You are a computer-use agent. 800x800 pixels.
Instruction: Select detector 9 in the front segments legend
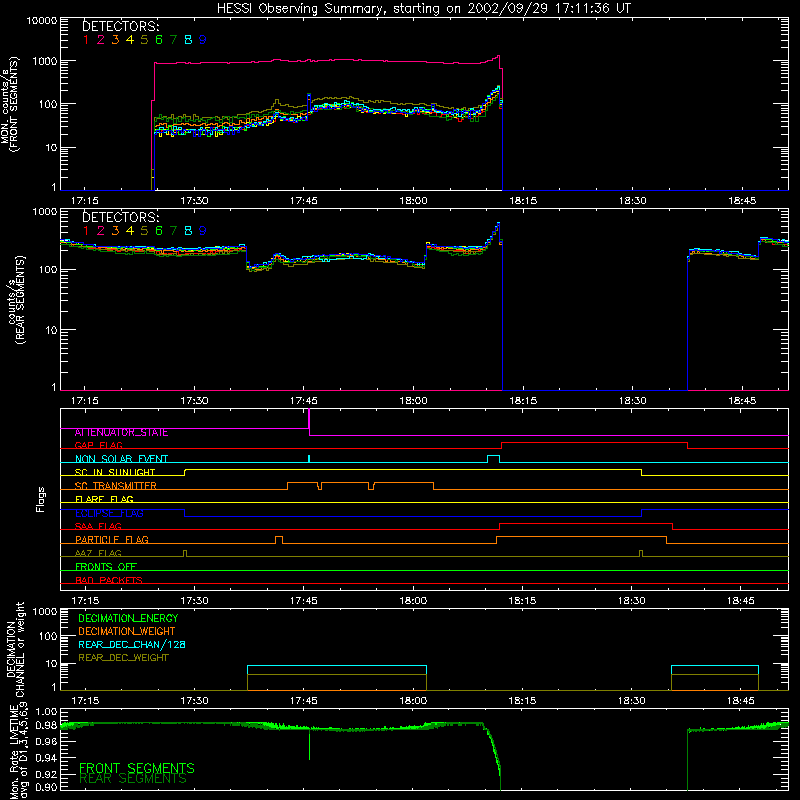pos(203,40)
